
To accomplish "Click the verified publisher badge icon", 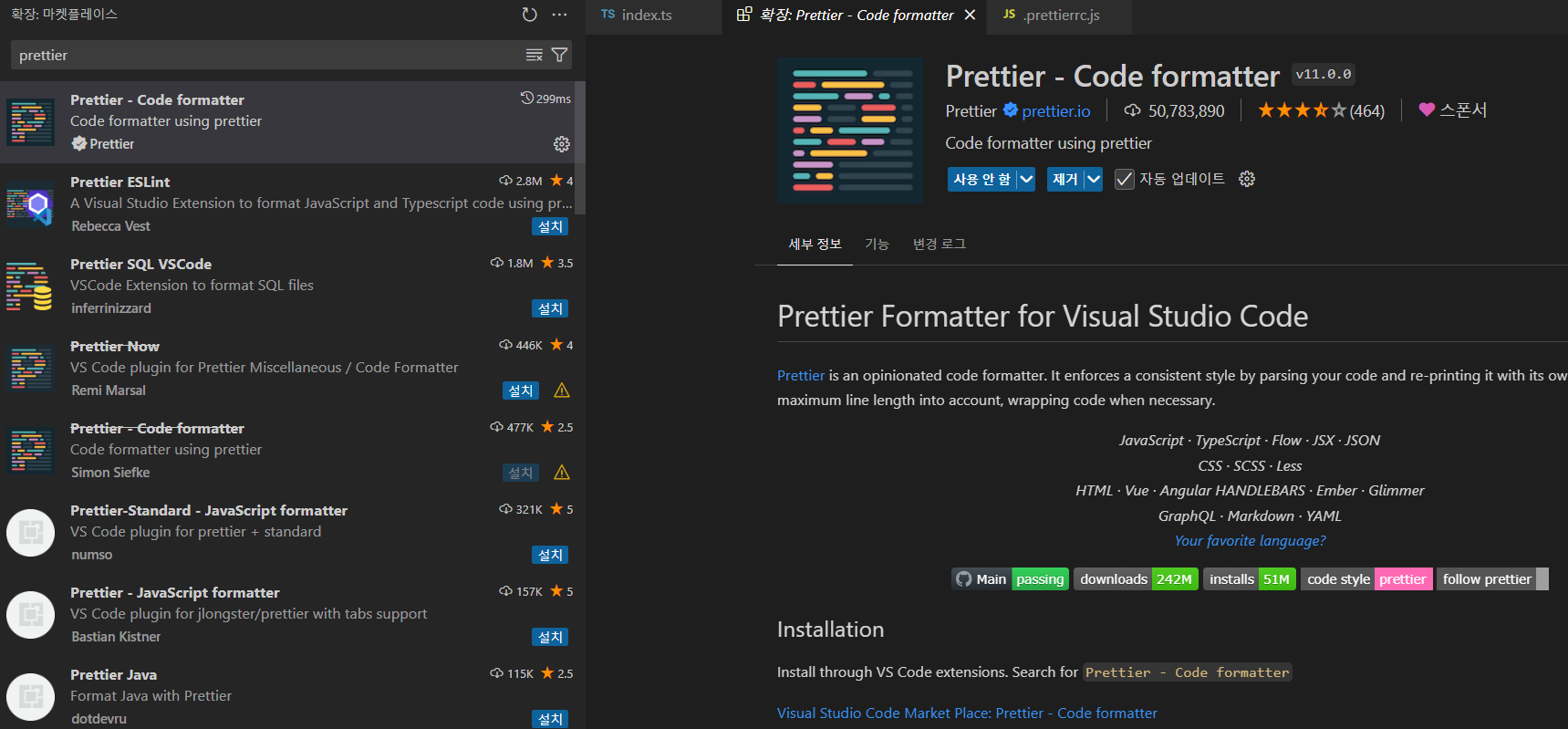I will [1011, 110].
